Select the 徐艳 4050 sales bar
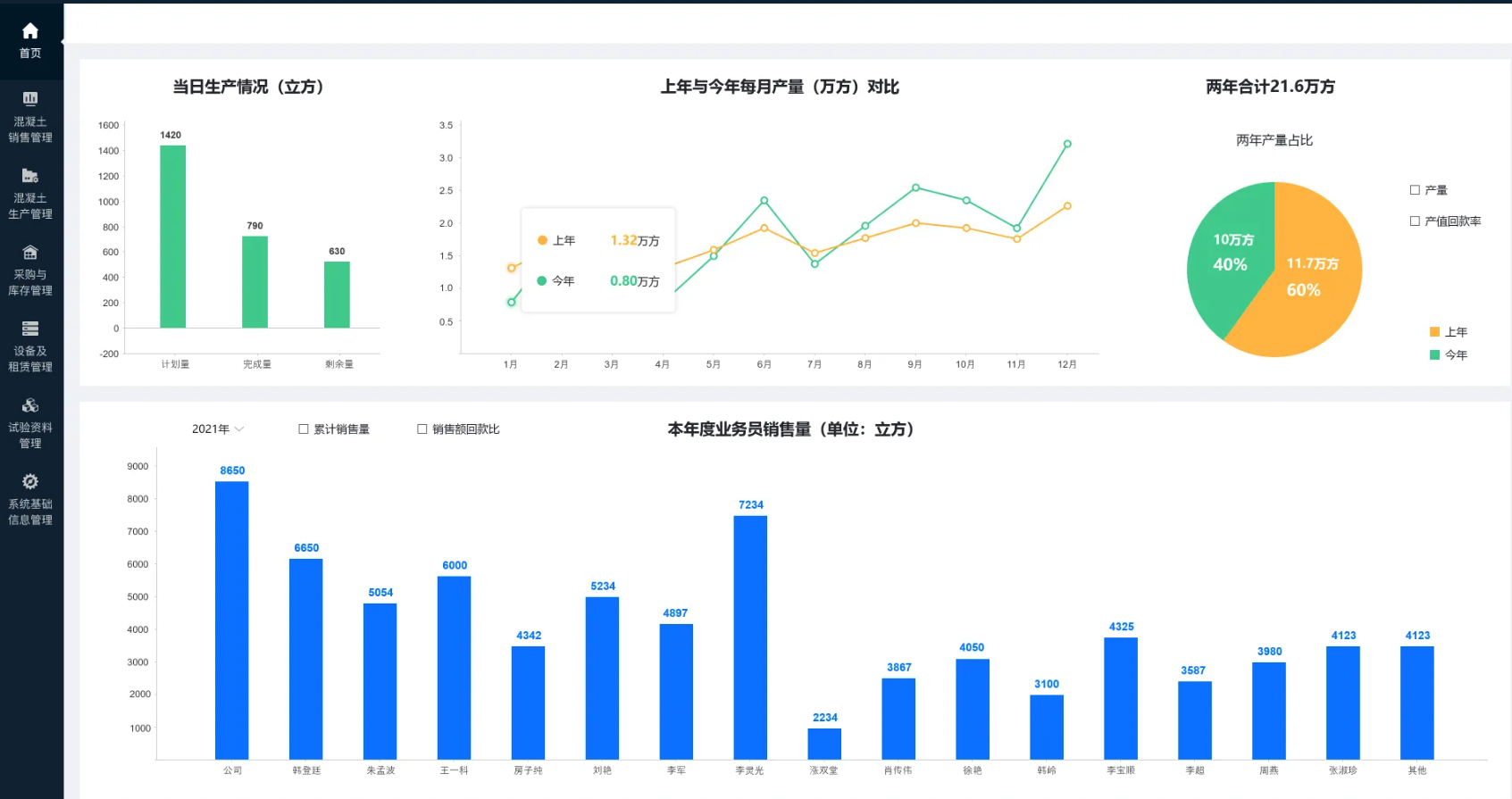Image resolution: width=1512 pixels, height=799 pixels. tap(973, 709)
